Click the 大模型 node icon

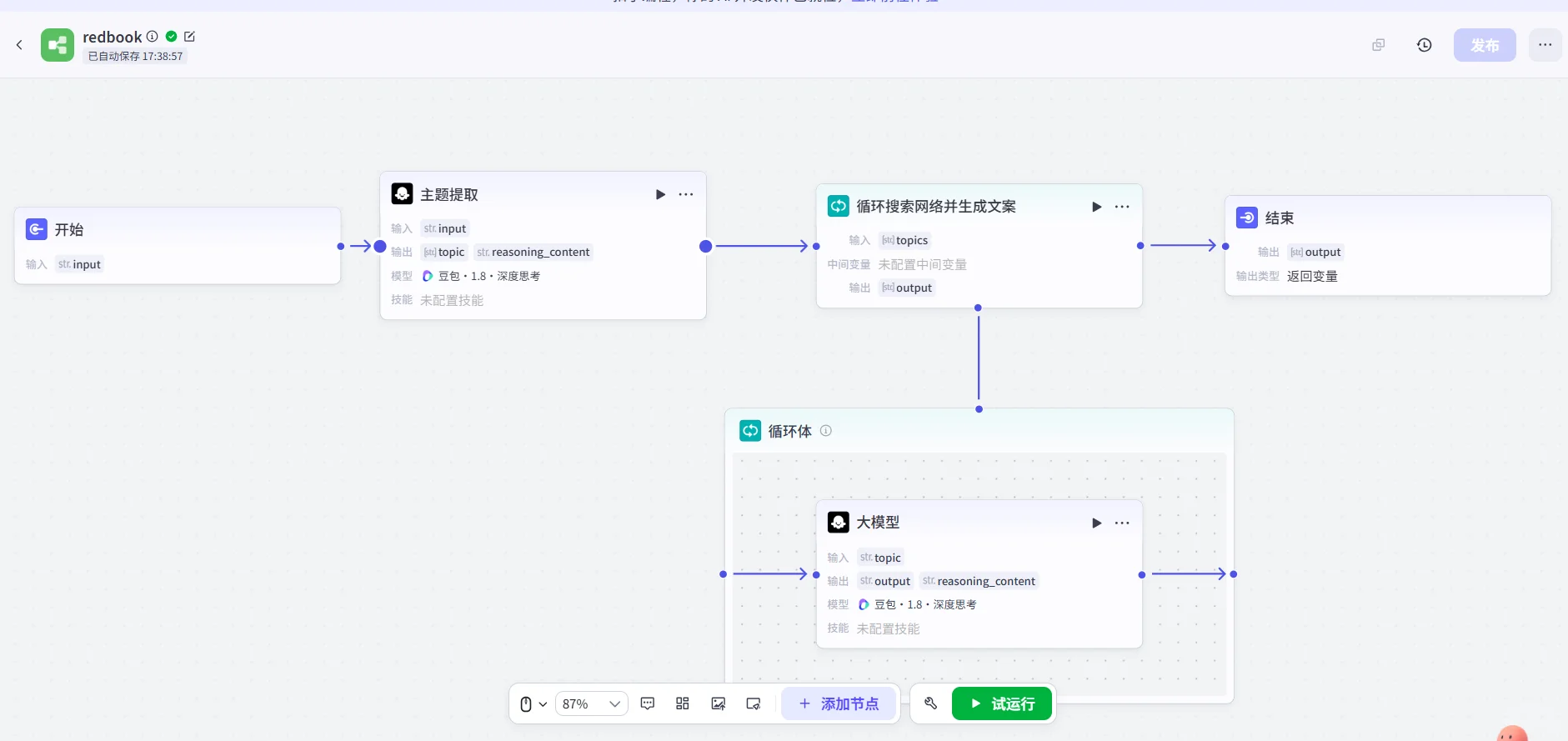[x=839, y=522]
